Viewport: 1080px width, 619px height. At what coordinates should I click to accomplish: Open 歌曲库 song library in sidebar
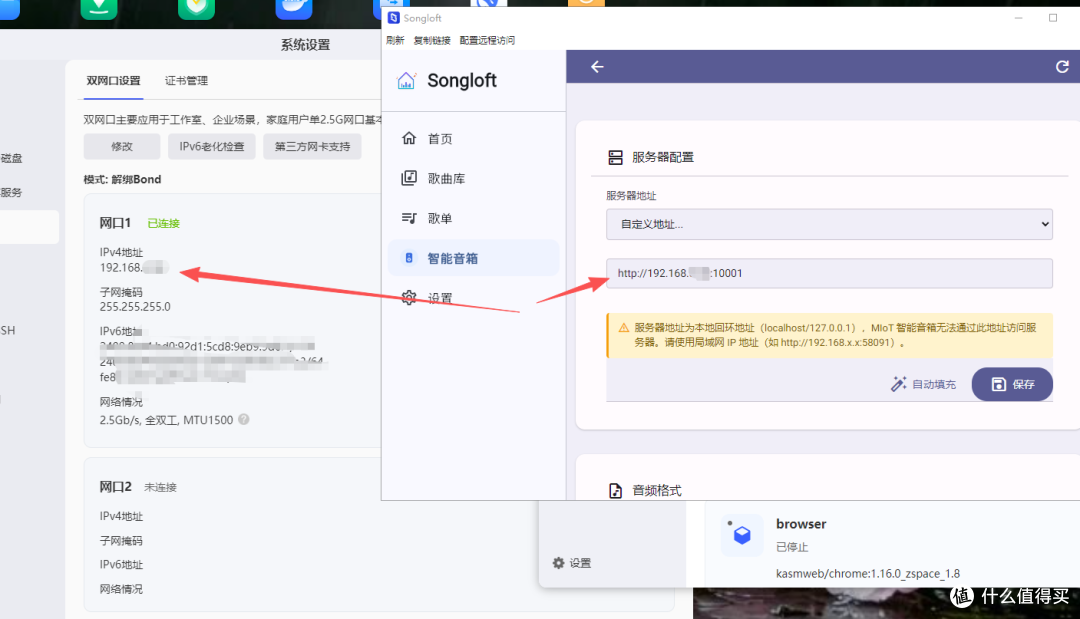[x=473, y=178]
